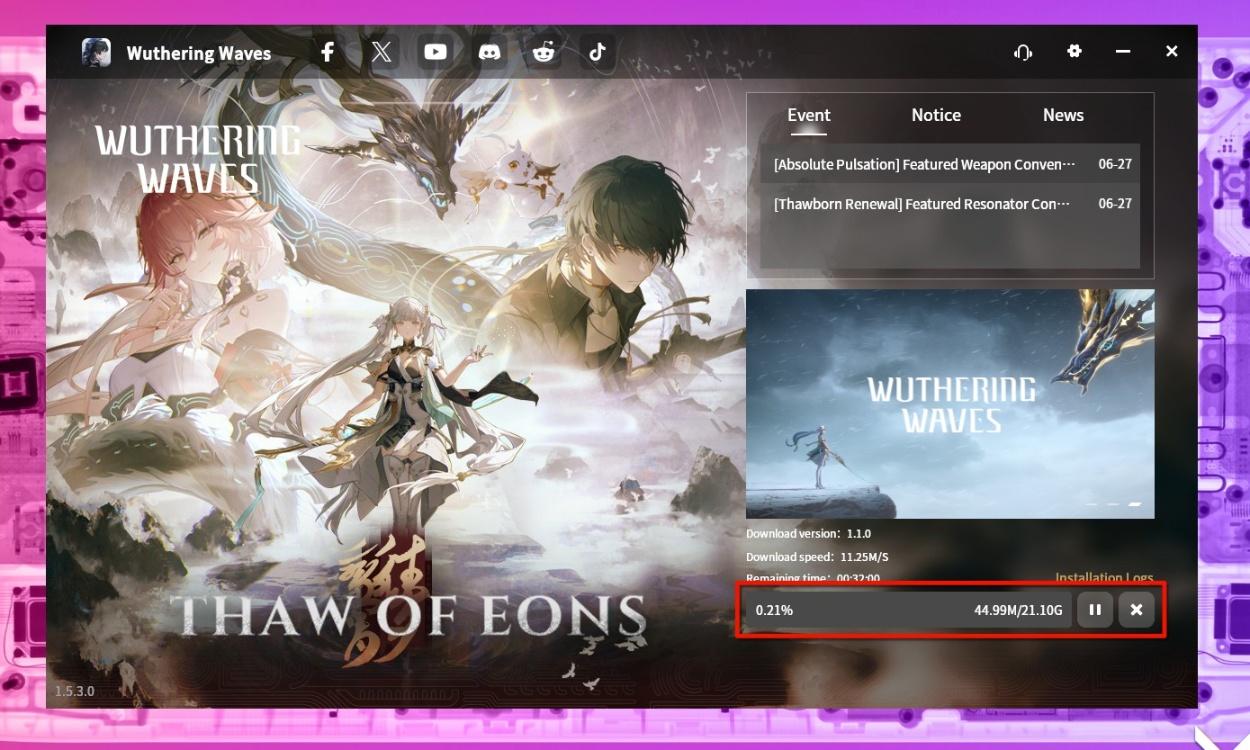Open customer support headset icon
The width and height of the screenshot is (1250, 750).
coord(1022,52)
